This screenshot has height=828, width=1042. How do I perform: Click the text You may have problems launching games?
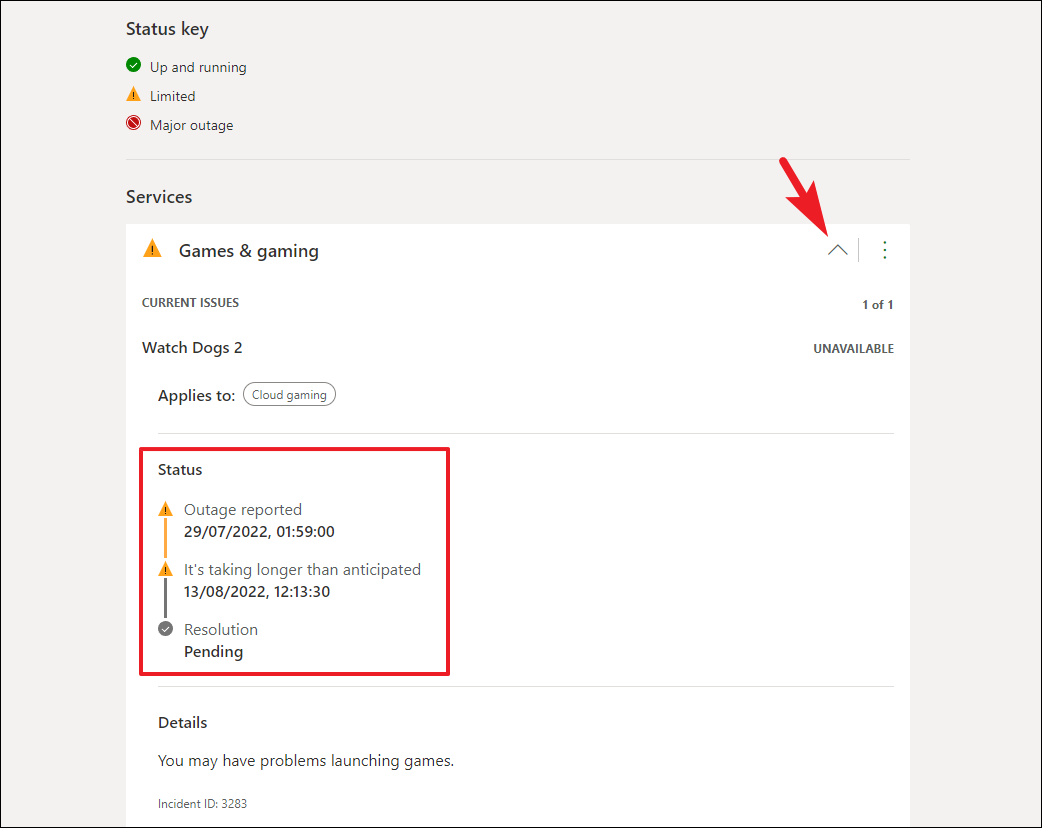click(306, 761)
